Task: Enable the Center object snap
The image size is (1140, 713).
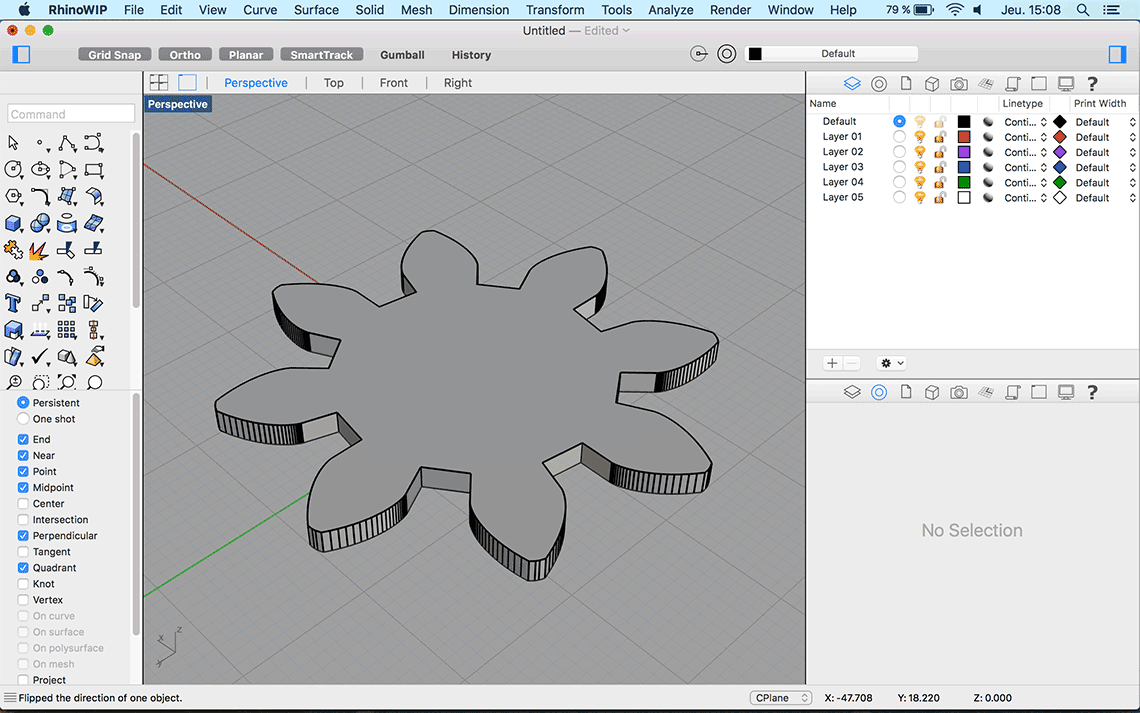Action: (x=23, y=504)
